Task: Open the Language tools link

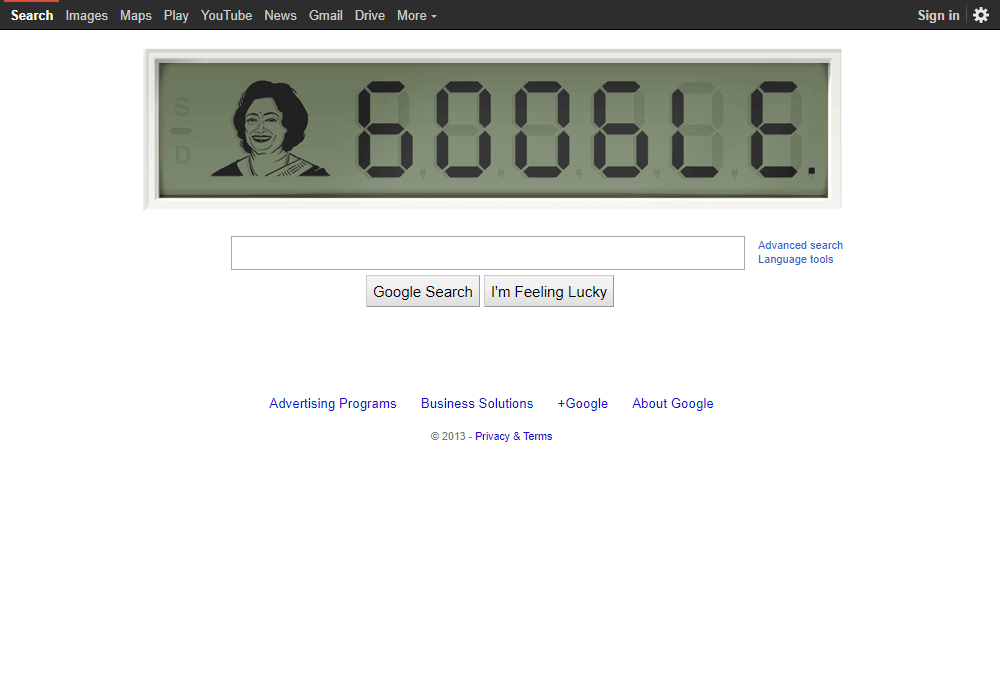Action: pos(795,259)
